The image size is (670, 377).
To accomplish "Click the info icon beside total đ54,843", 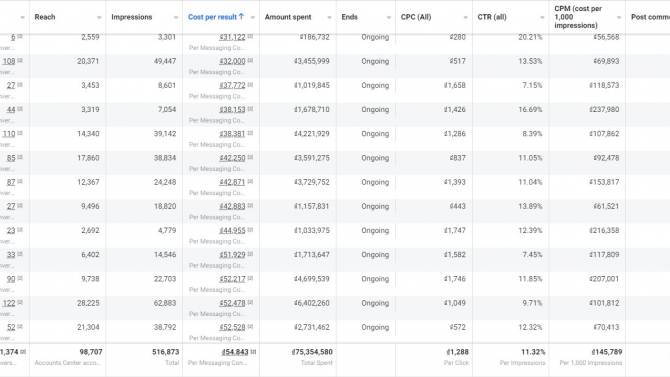I will point(253,352).
